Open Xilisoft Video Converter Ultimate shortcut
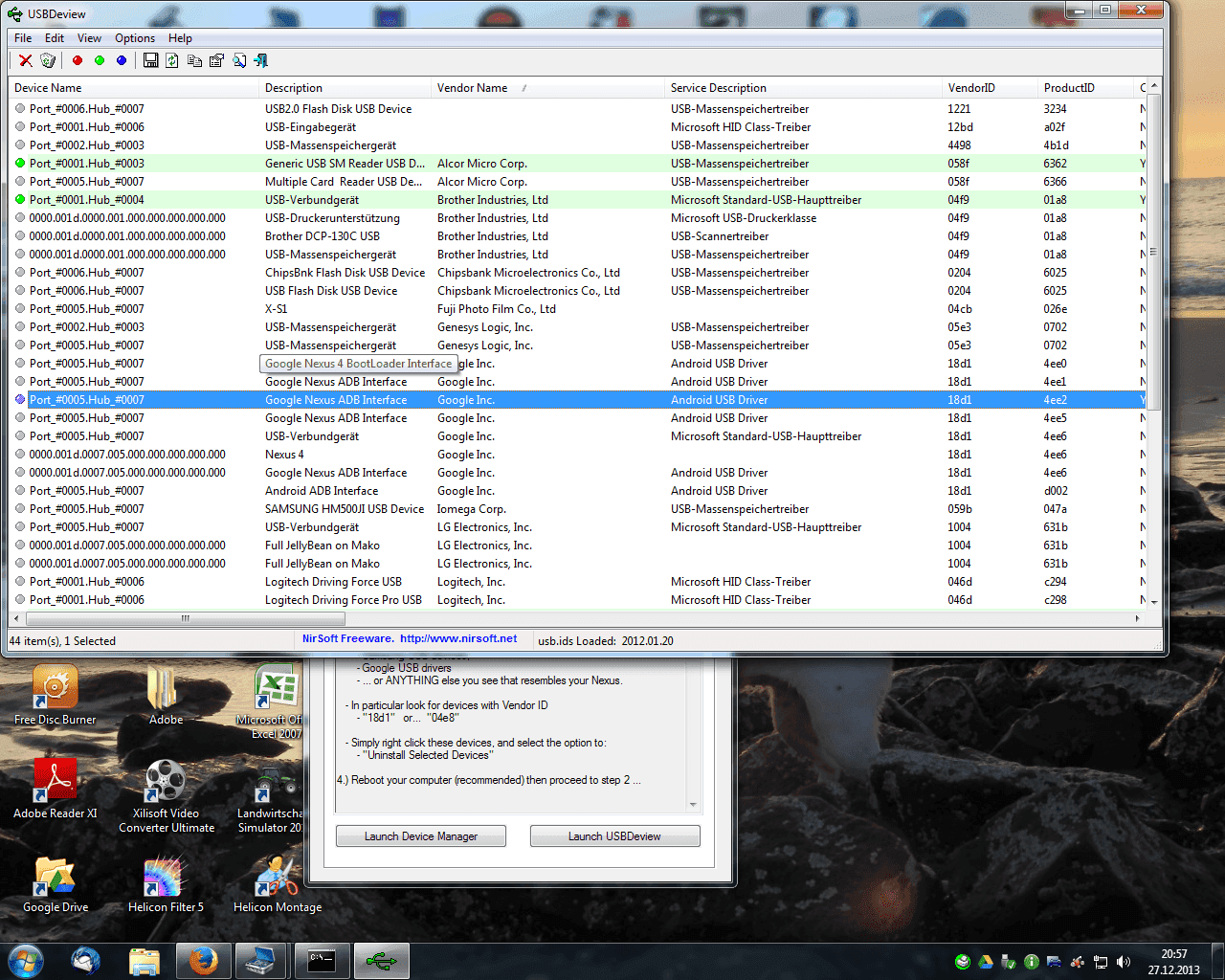The height and width of the screenshot is (980, 1225). pos(167,796)
